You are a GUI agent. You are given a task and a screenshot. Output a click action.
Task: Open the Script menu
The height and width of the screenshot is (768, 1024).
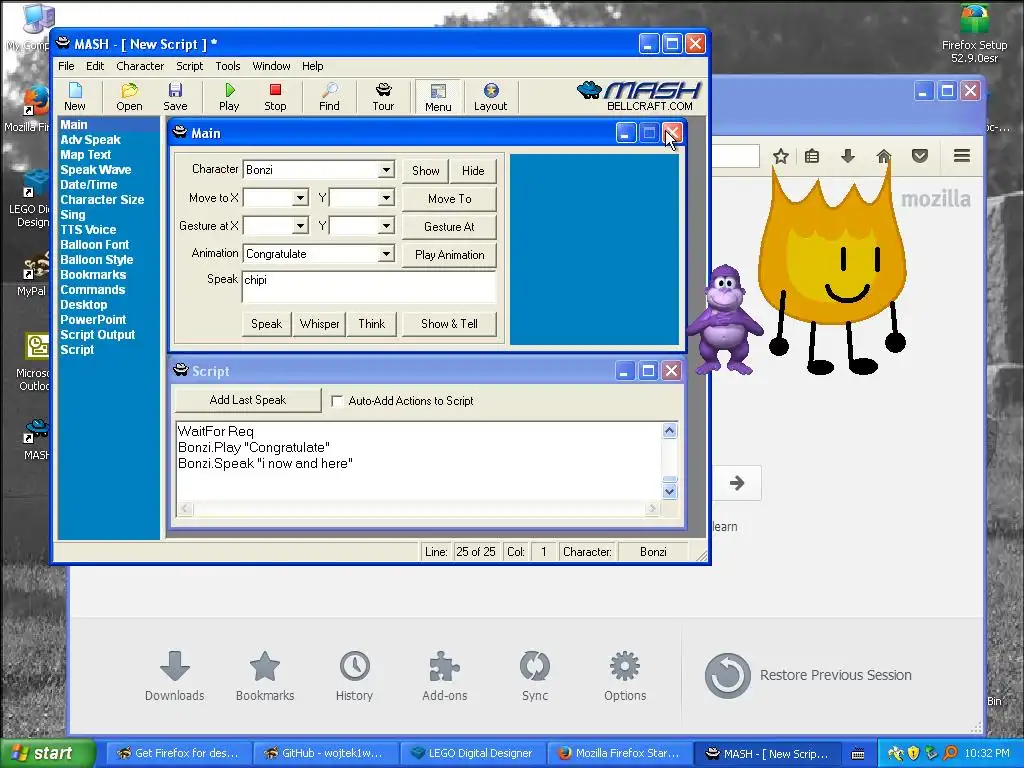tap(189, 66)
